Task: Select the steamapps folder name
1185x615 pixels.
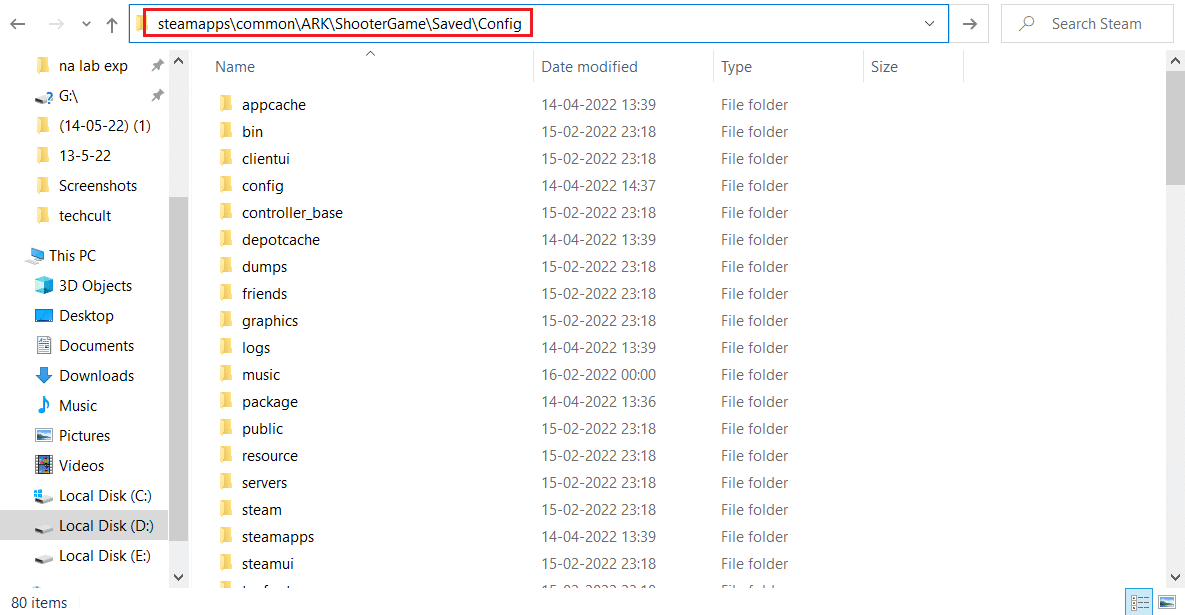Action: pos(278,537)
